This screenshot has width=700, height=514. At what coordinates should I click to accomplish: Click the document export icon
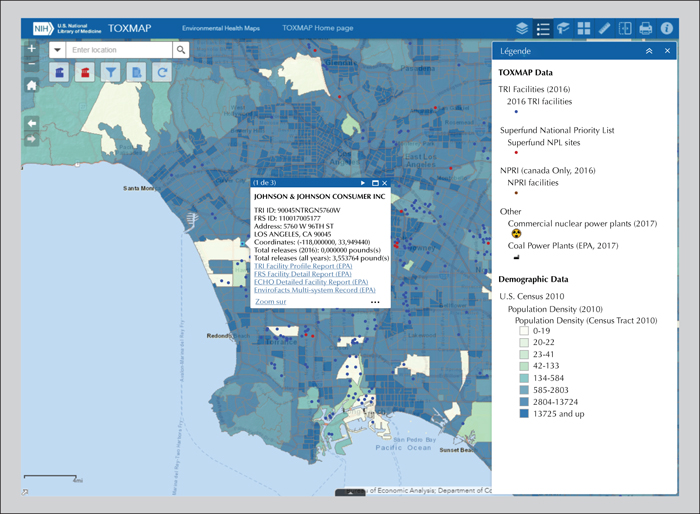[137, 72]
